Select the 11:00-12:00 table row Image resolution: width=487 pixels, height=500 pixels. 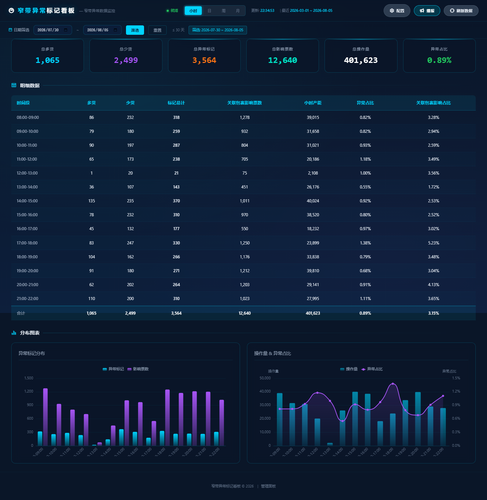click(243, 159)
